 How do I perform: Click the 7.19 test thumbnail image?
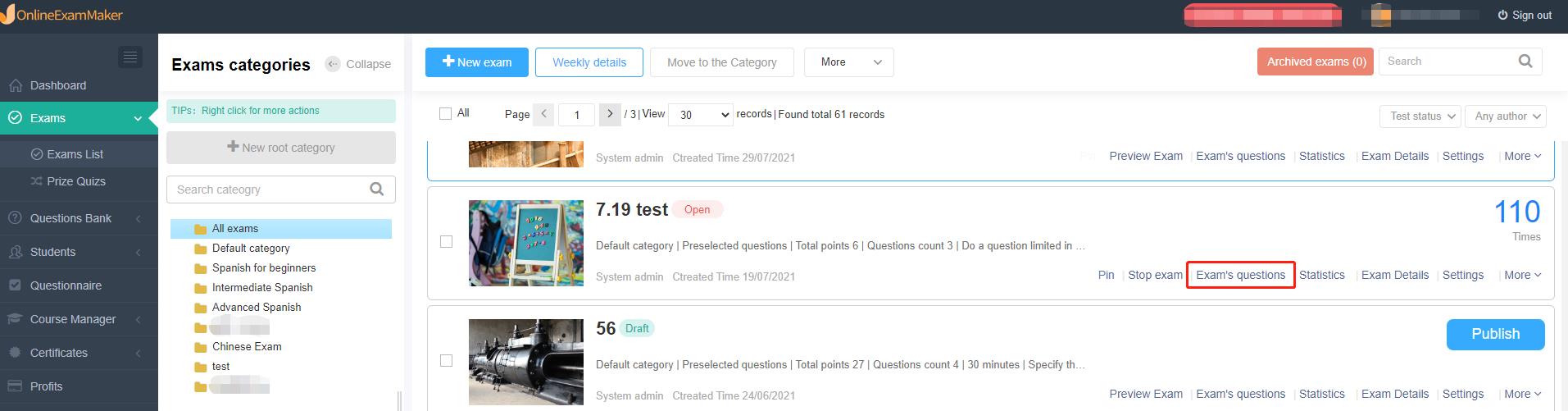click(x=526, y=243)
